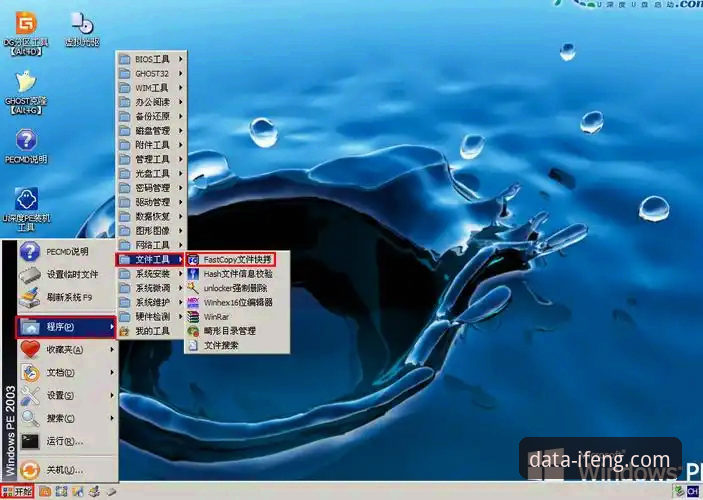Click 关机(U) to shut down

point(65,469)
